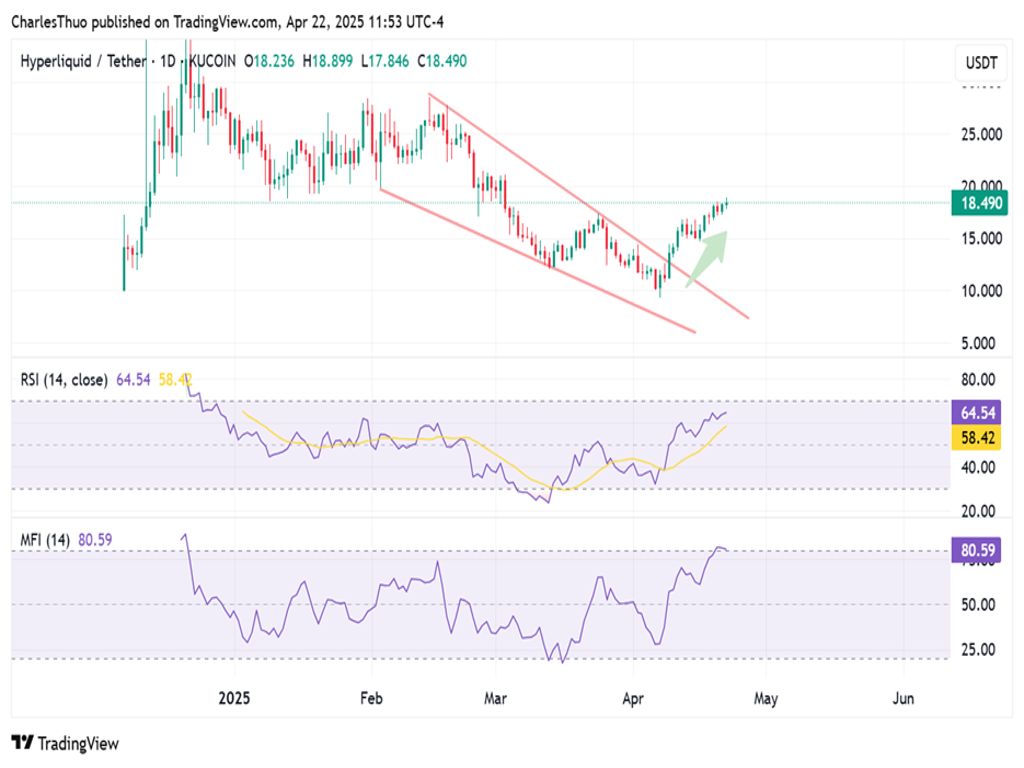Click the 2025 label on time axis
Viewport: 1024px width, 768px height.
(x=236, y=697)
